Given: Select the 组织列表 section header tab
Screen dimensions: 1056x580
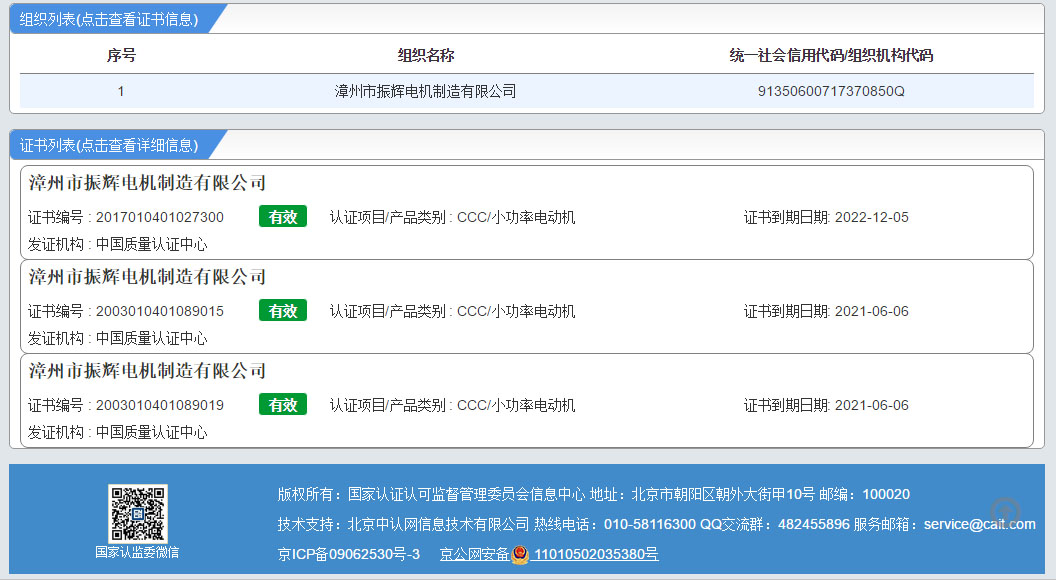Looking at the screenshot, I should [x=110, y=19].
